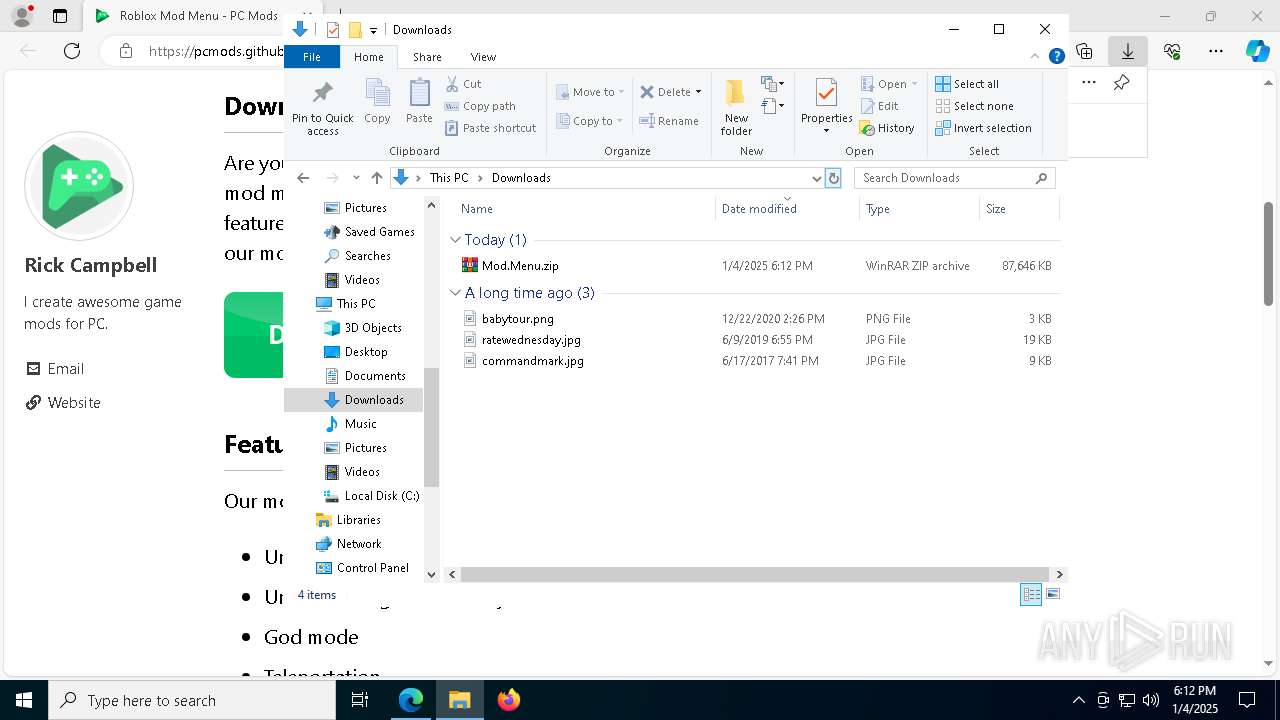Switch to details view layout icon

click(1031, 594)
